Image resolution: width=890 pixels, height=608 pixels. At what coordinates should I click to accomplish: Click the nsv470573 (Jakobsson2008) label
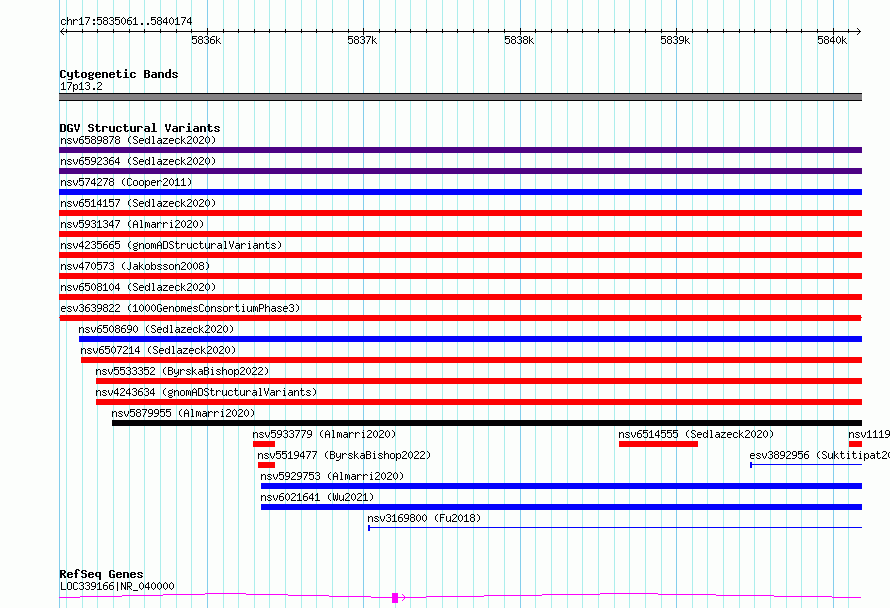(x=135, y=266)
